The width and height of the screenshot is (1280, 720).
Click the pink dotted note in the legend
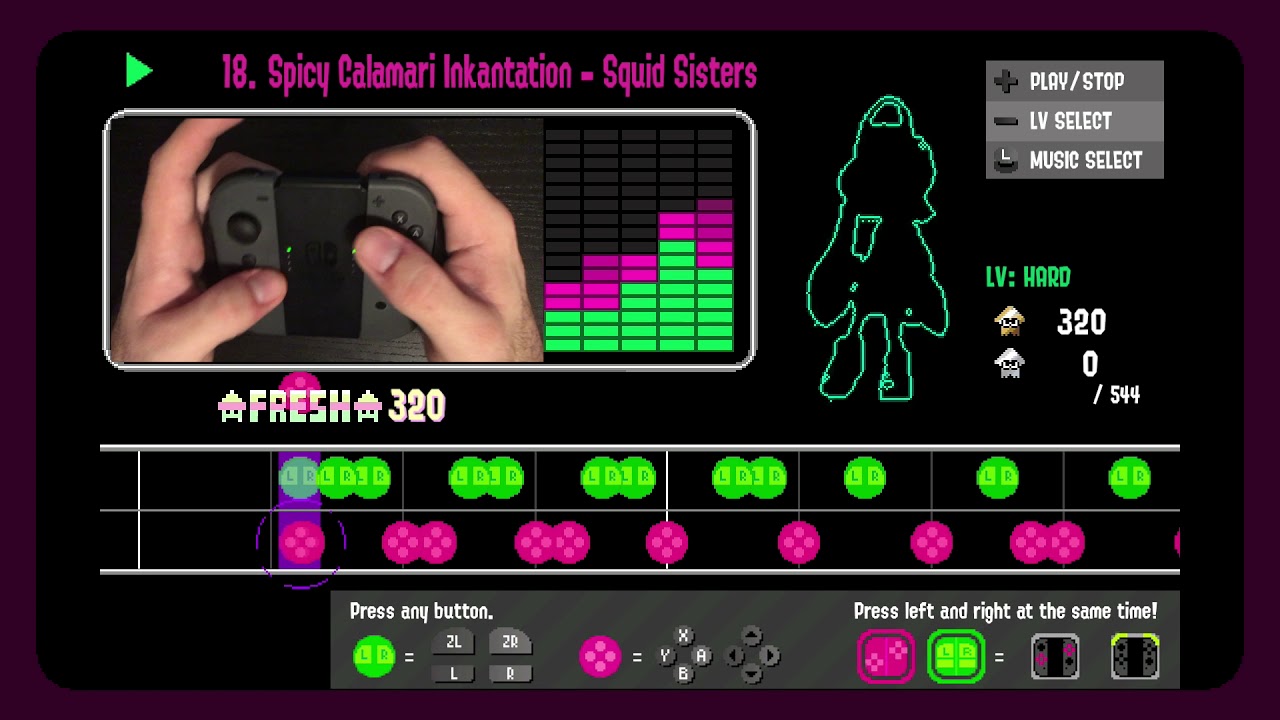(600, 657)
